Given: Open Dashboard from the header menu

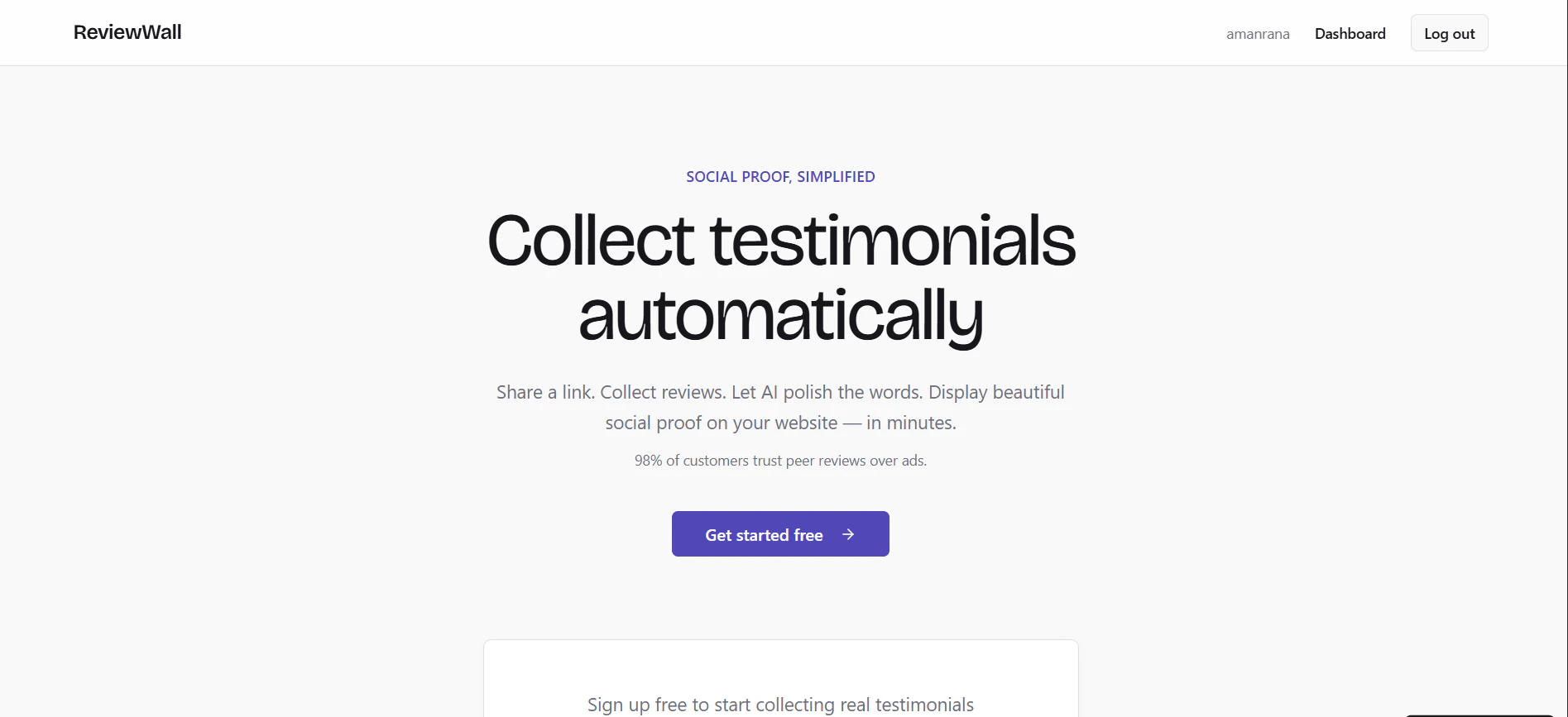Looking at the screenshot, I should [x=1350, y=33].
